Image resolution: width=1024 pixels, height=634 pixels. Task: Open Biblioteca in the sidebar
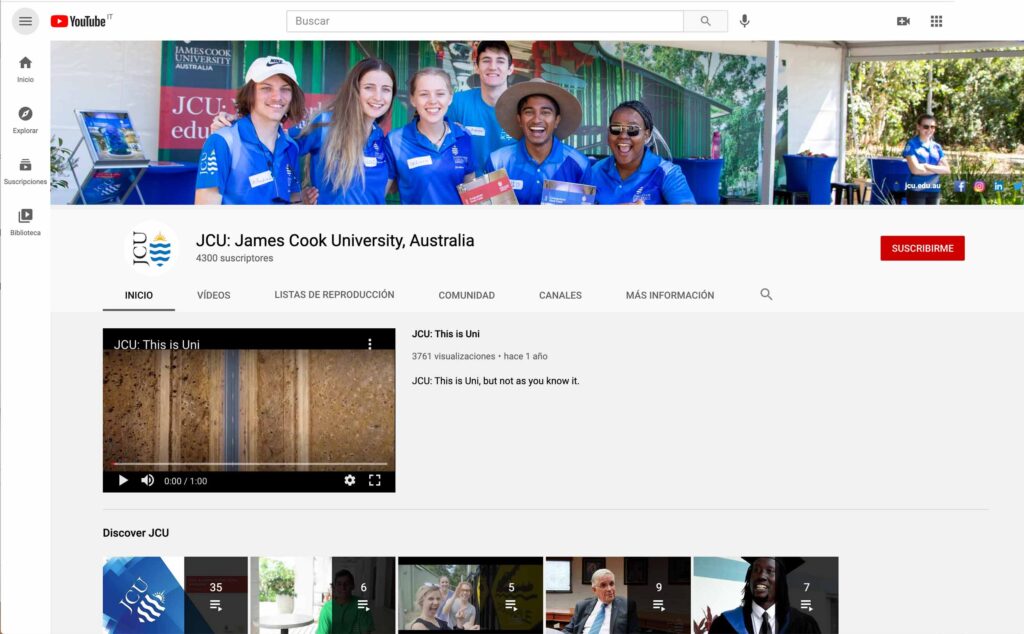pyautogui.click(x=25, y=222)
